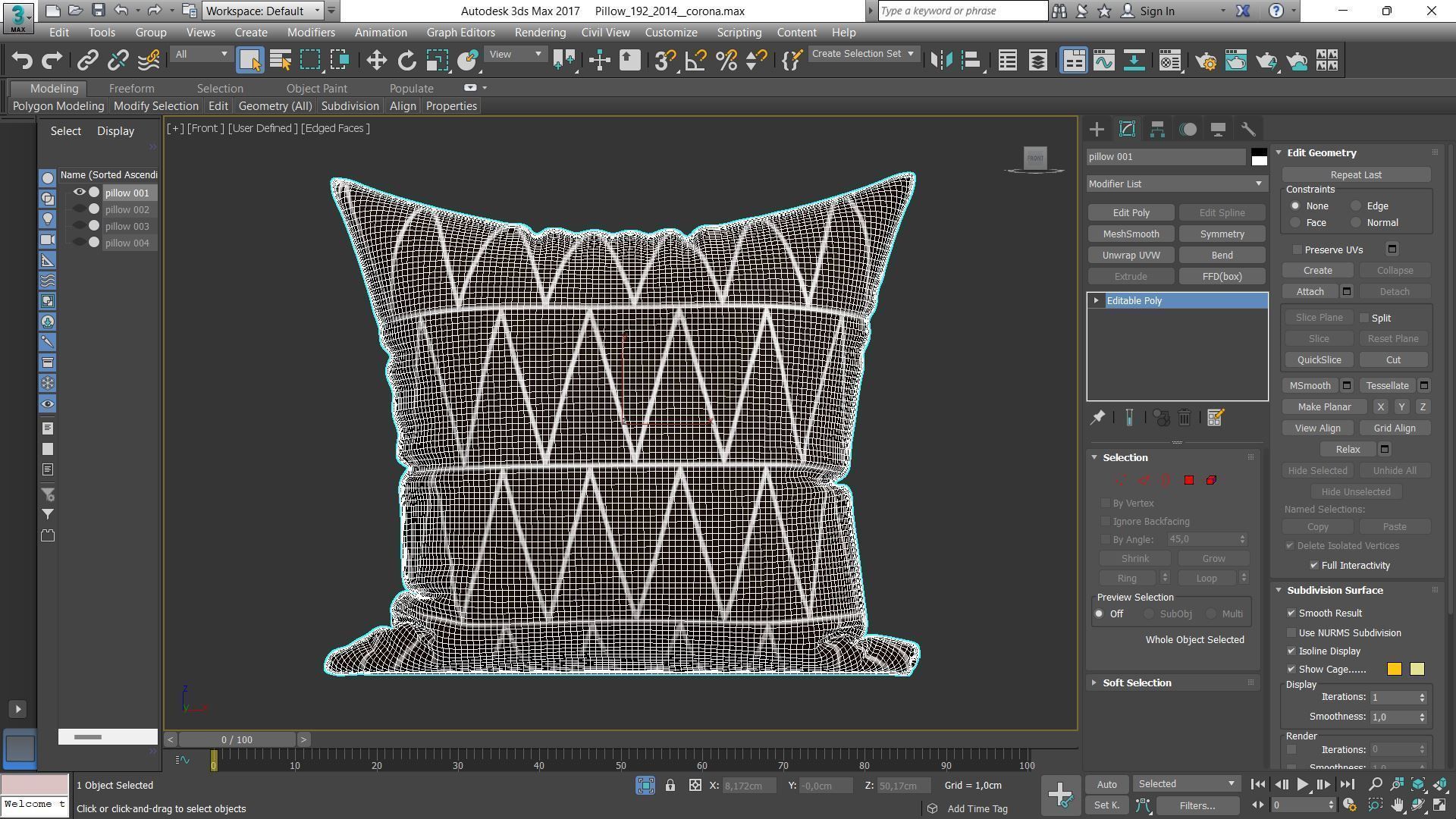This screenshot has width=1456, height=819.
Task: Click the MeshSmooth modifier button
Action: click(1131, 234)
